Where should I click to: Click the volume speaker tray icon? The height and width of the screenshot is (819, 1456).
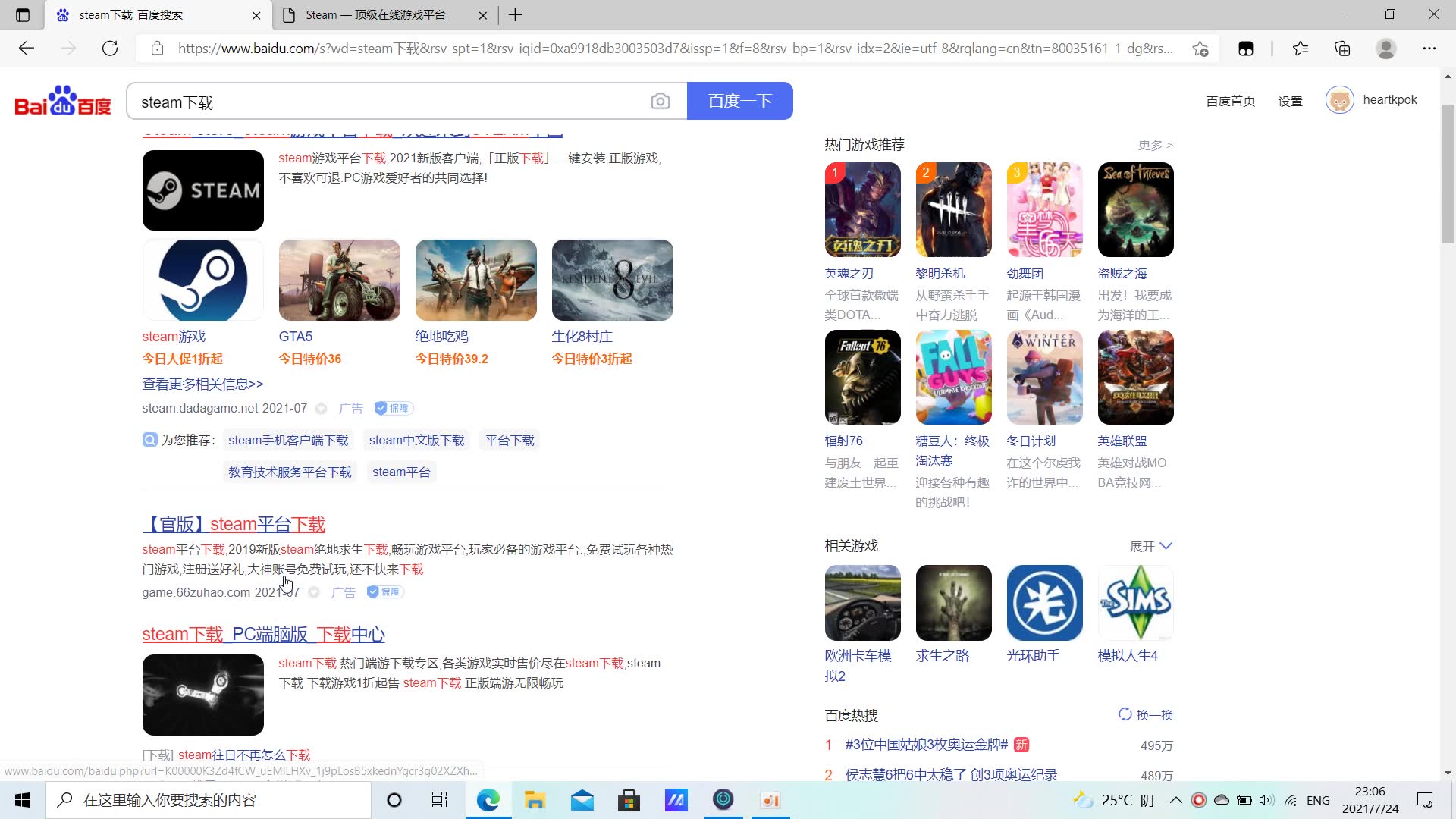click(1266, 800)
